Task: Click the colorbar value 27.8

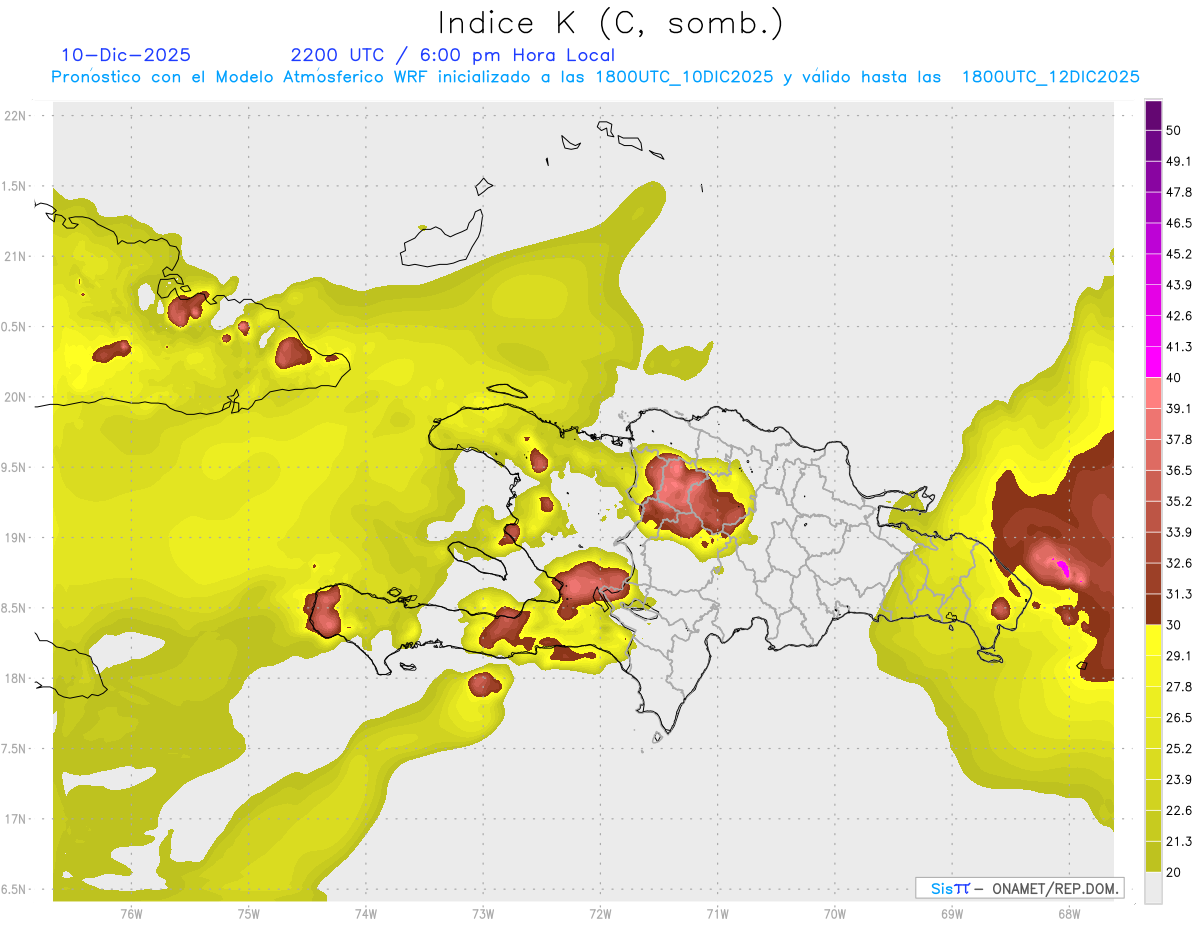Action: click(1179, 687)
